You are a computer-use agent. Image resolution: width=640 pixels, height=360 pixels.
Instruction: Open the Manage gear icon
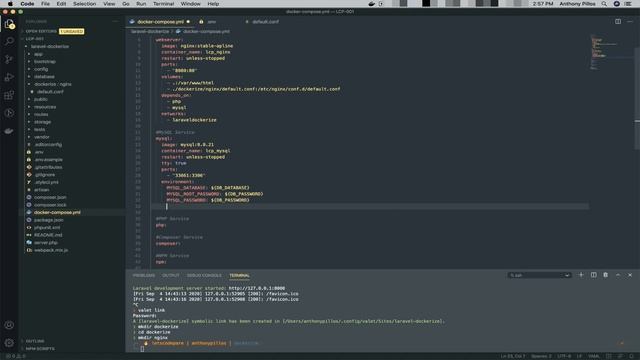[9, 343]
